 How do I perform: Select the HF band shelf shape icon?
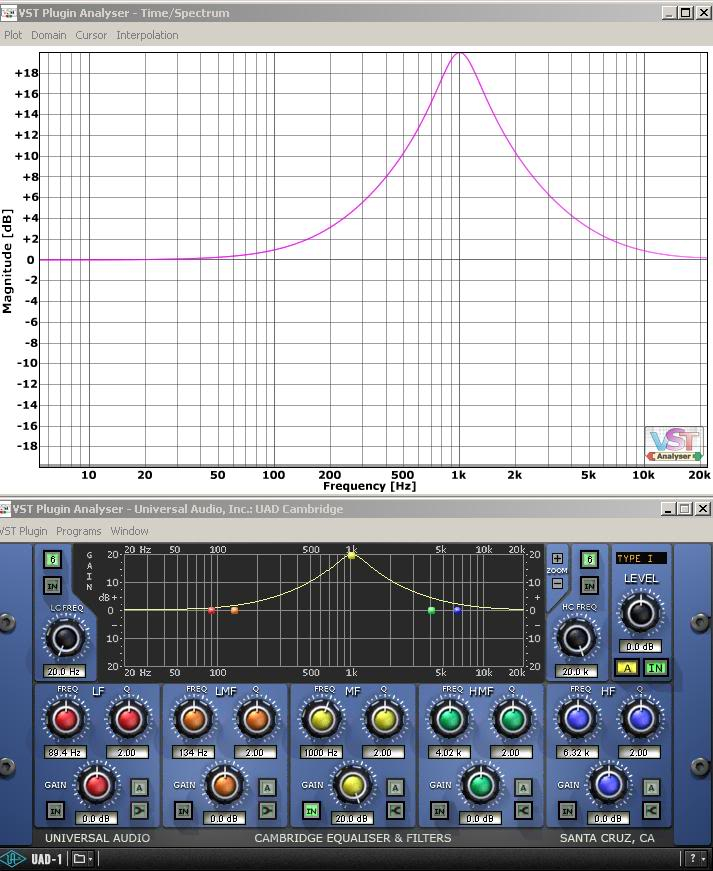click(651, 810)
